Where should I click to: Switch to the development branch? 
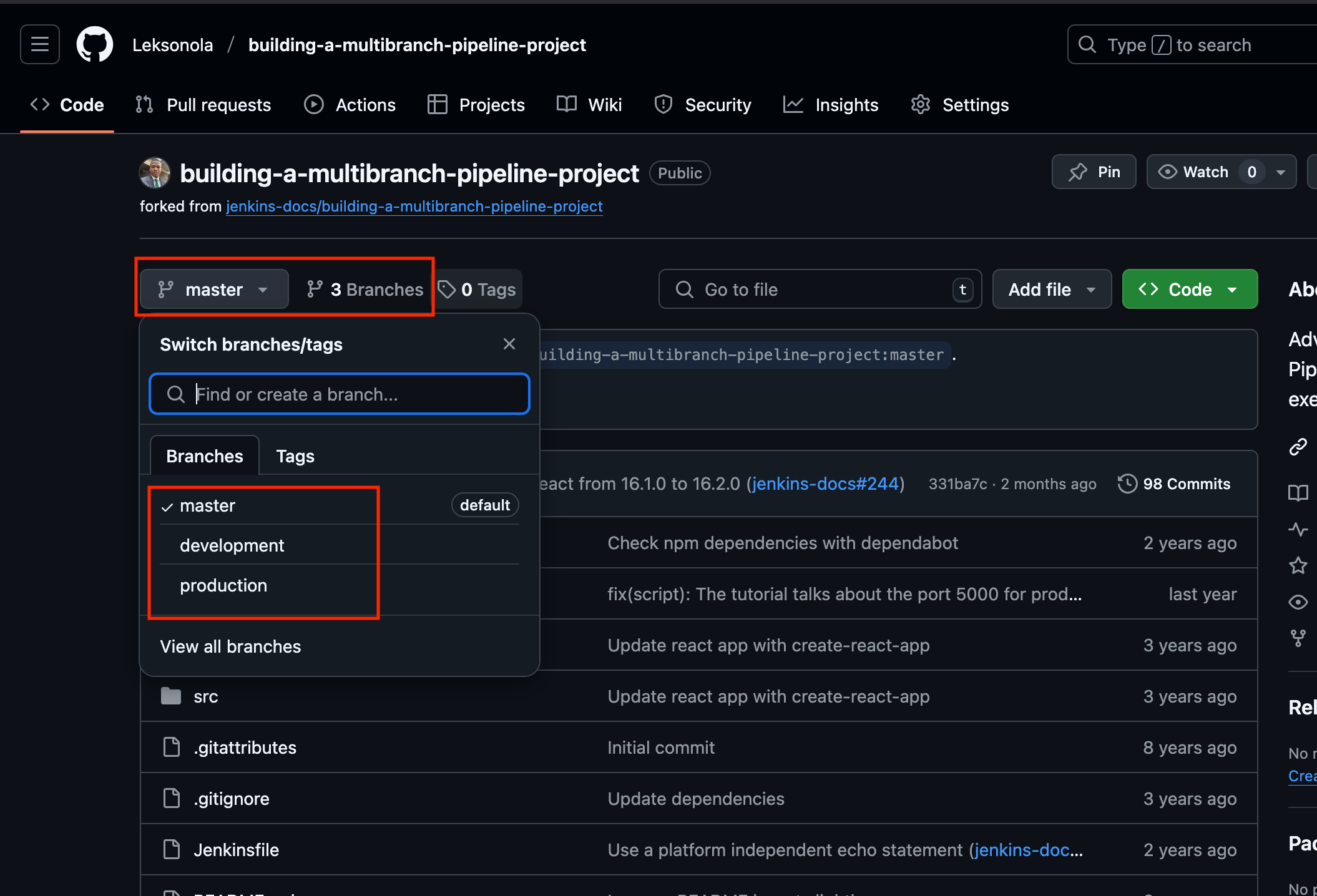340,545
